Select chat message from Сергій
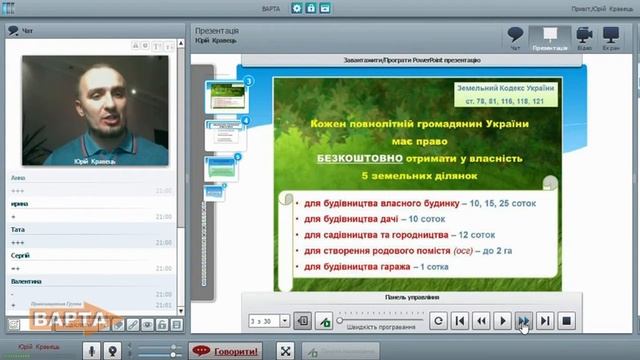 (91, 262)
